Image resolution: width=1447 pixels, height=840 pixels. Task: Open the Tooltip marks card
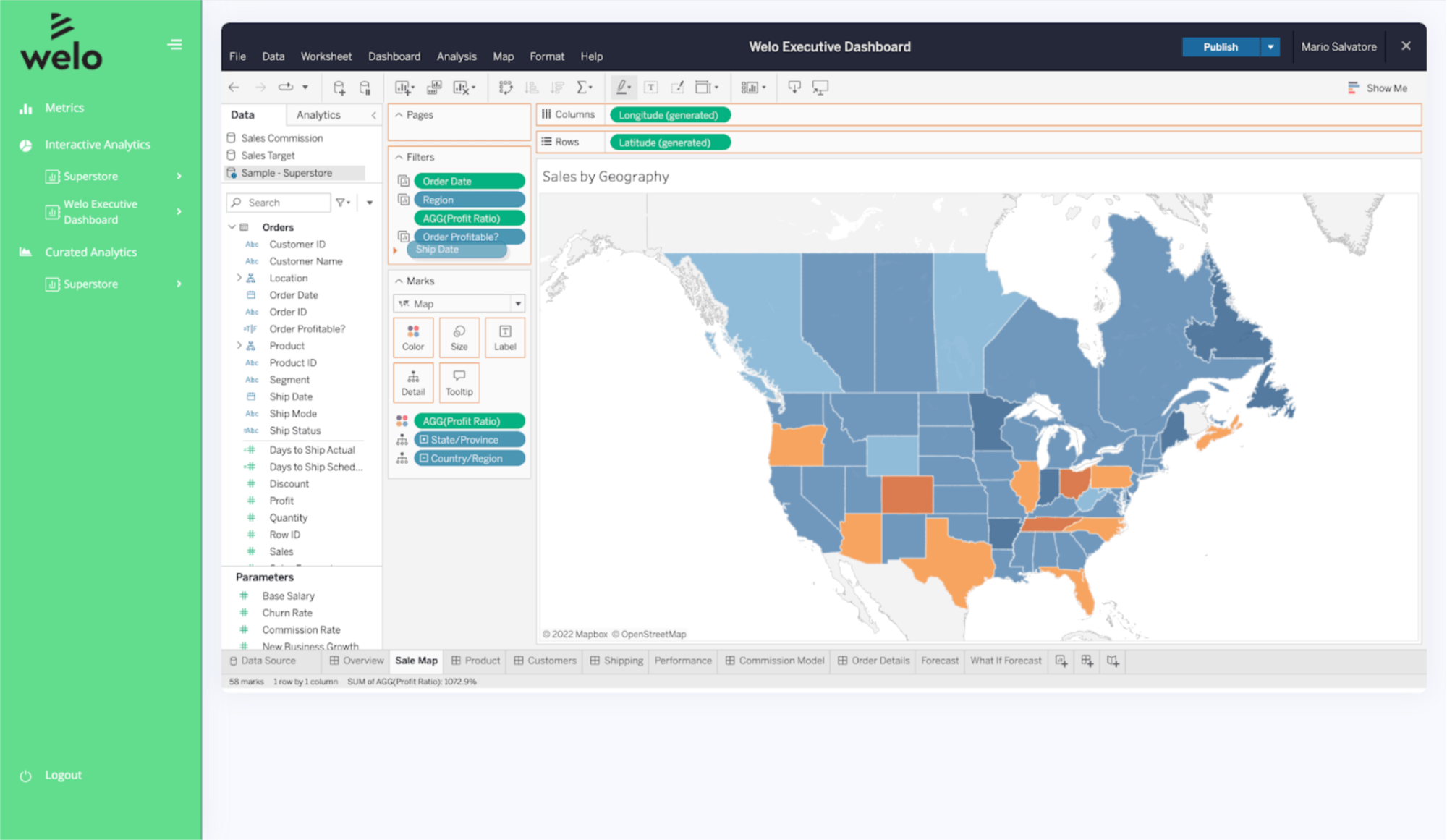pos(459,382)
